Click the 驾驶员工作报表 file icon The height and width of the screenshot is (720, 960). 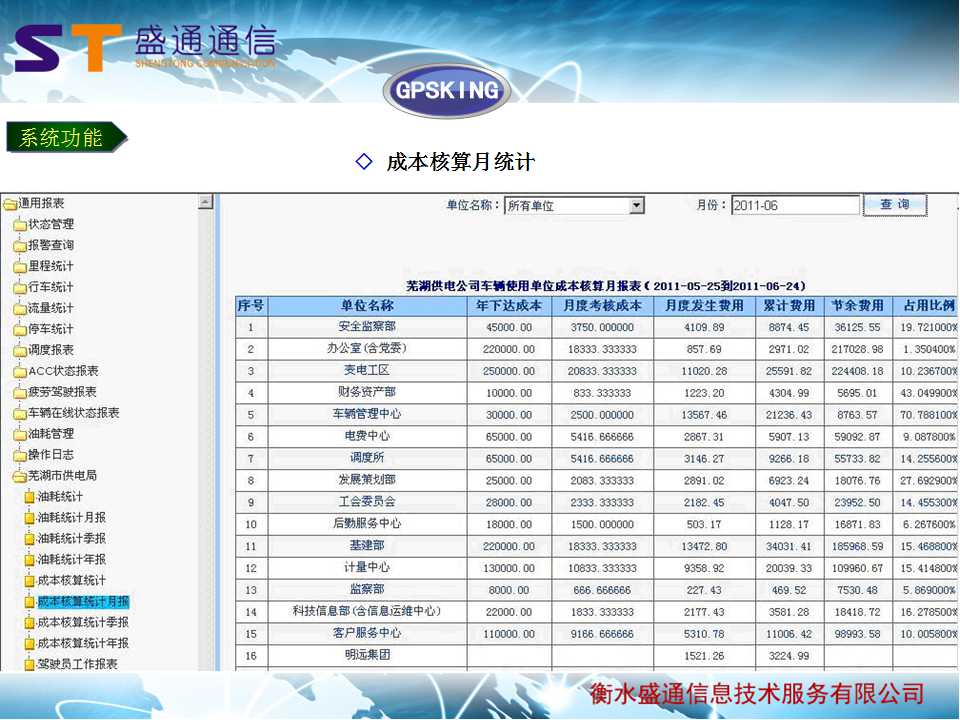click(30, 664)
